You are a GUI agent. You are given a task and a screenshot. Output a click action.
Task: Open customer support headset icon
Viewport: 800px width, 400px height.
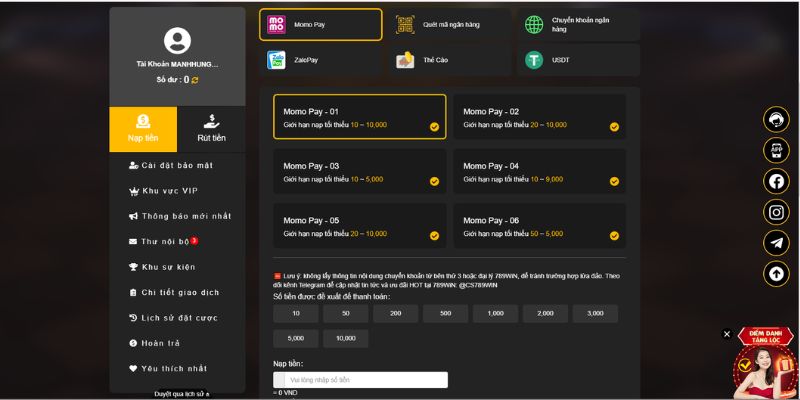coord(776,119)
